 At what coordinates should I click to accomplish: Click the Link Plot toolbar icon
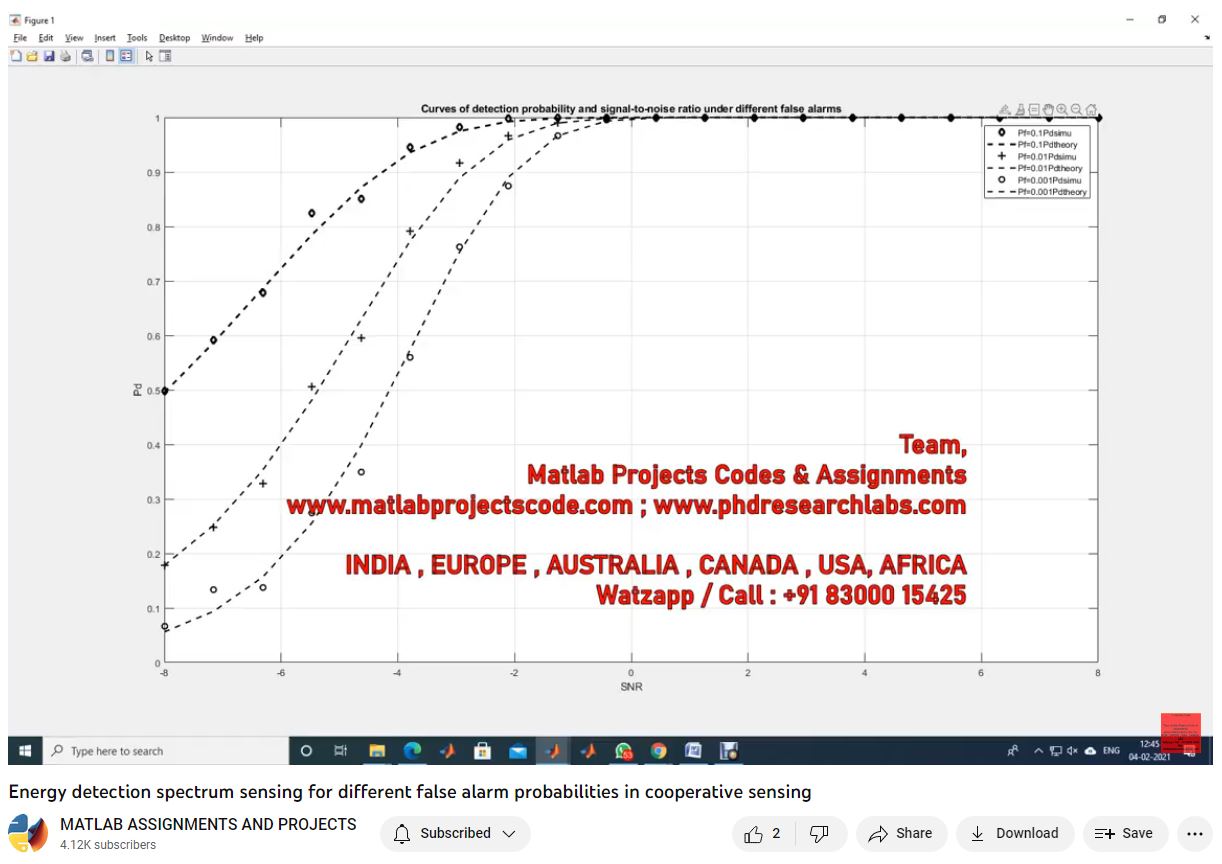(x=88, y=56)
